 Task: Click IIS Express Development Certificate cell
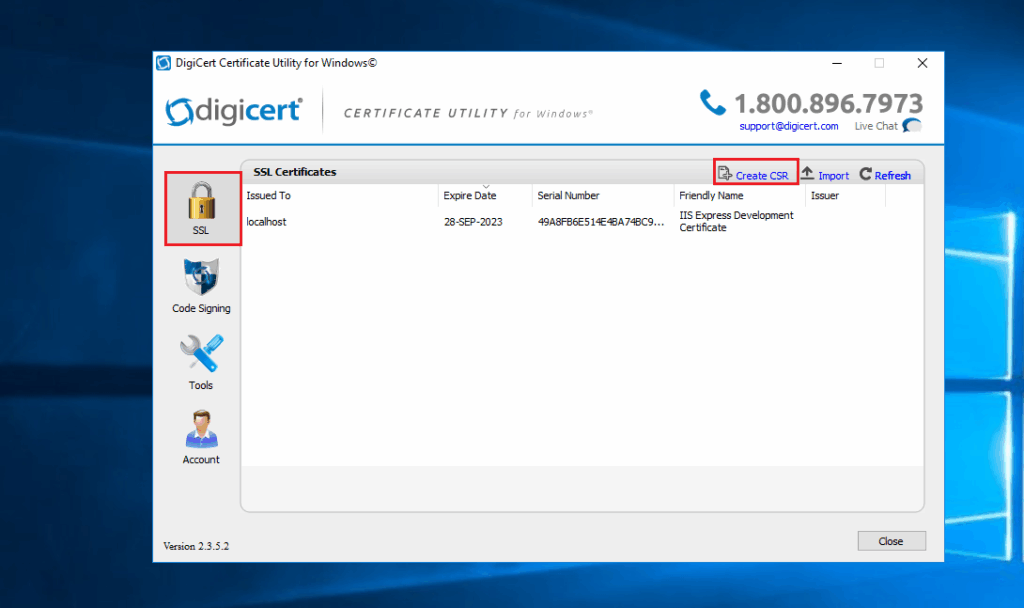(x=736, y=221)
